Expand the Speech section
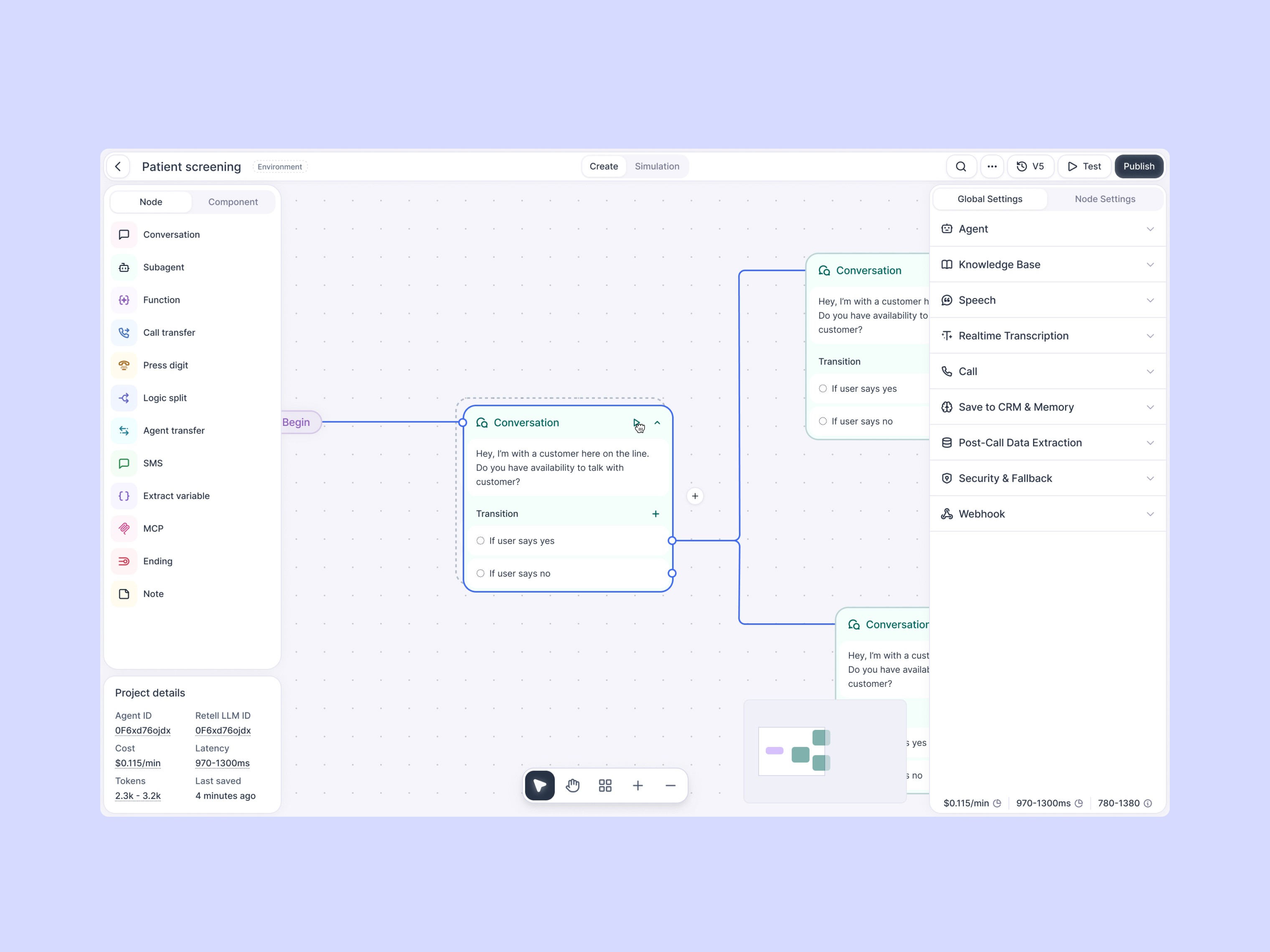This screenshot has height=952, width=1270. point(1048,300)
